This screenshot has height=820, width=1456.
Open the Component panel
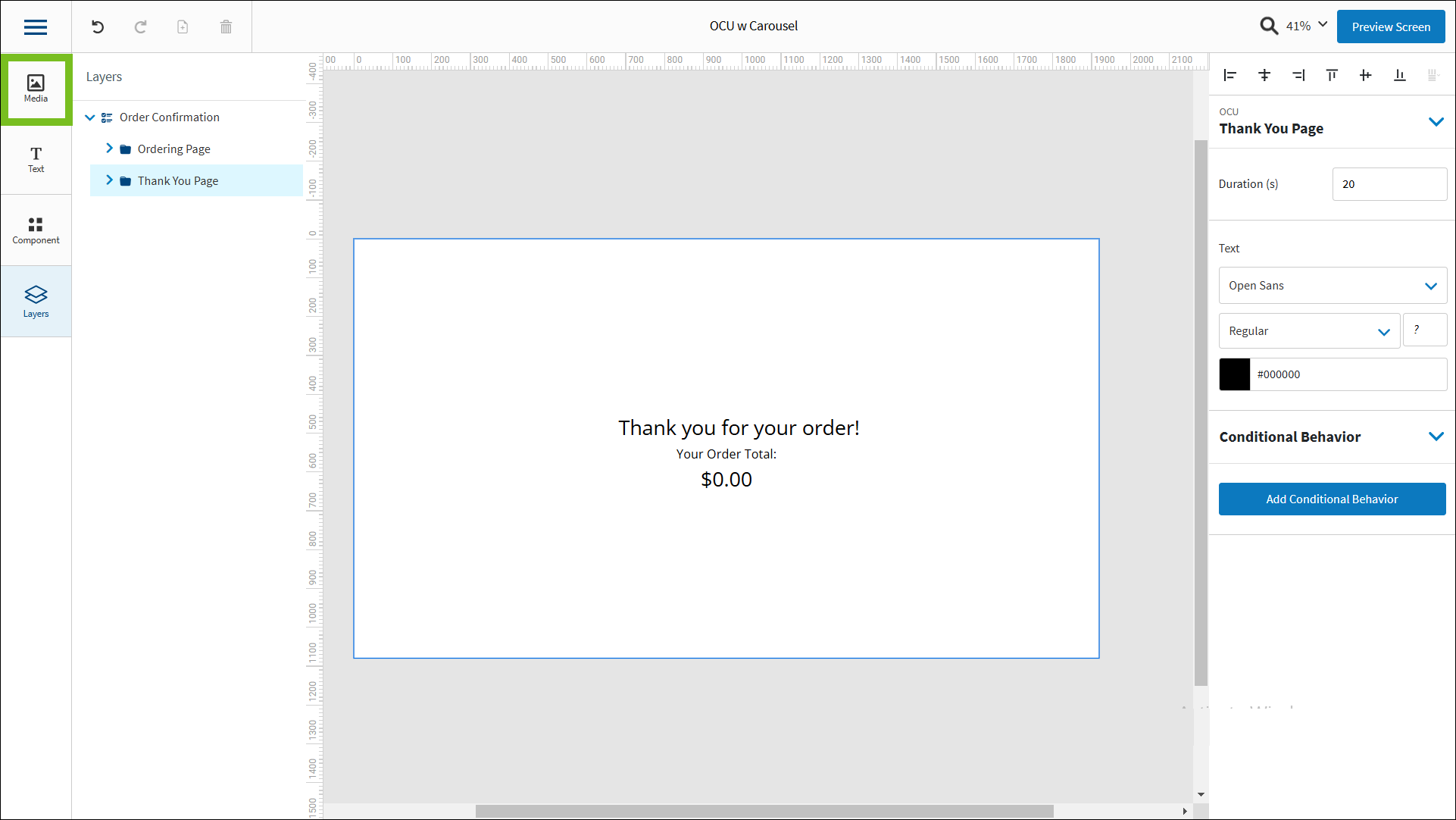click(36, 230)
